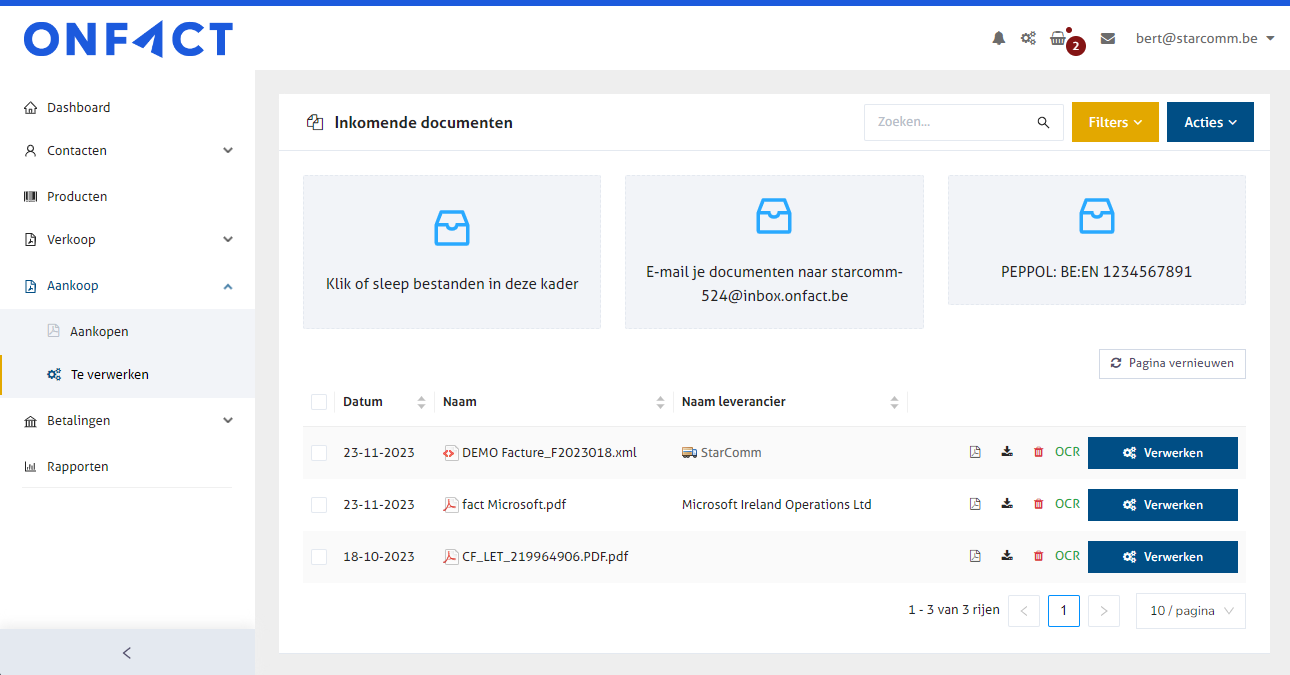Open the 10 / pagina page size selector
Screen dimensions: 1290x675
pyautogui.click(x=1190, y=611)
